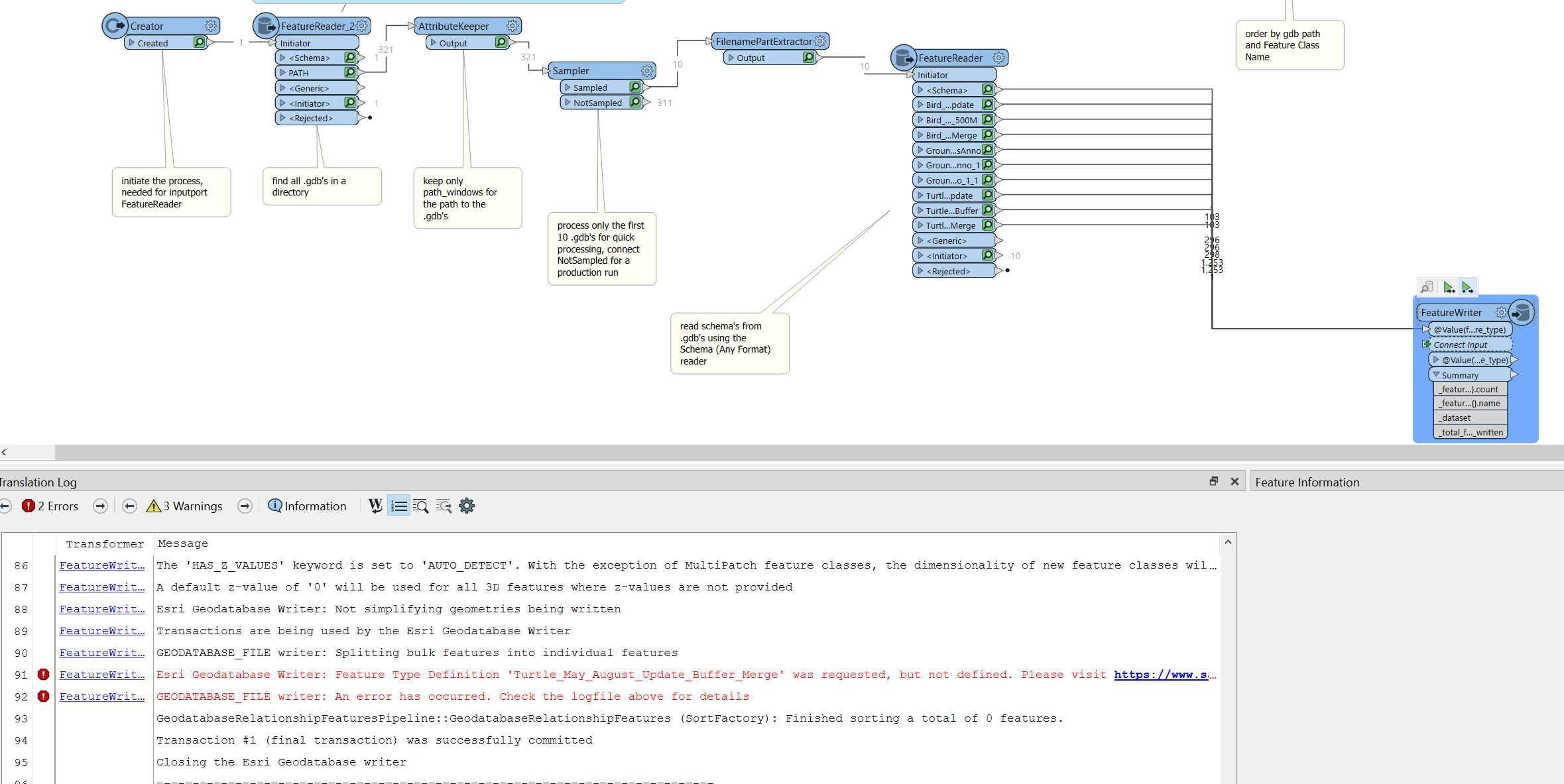Select 'find all .gdb's in a directory' annotation
Image resolution: width=1564 pixels, height=784 pixels.
click(322, 186)
